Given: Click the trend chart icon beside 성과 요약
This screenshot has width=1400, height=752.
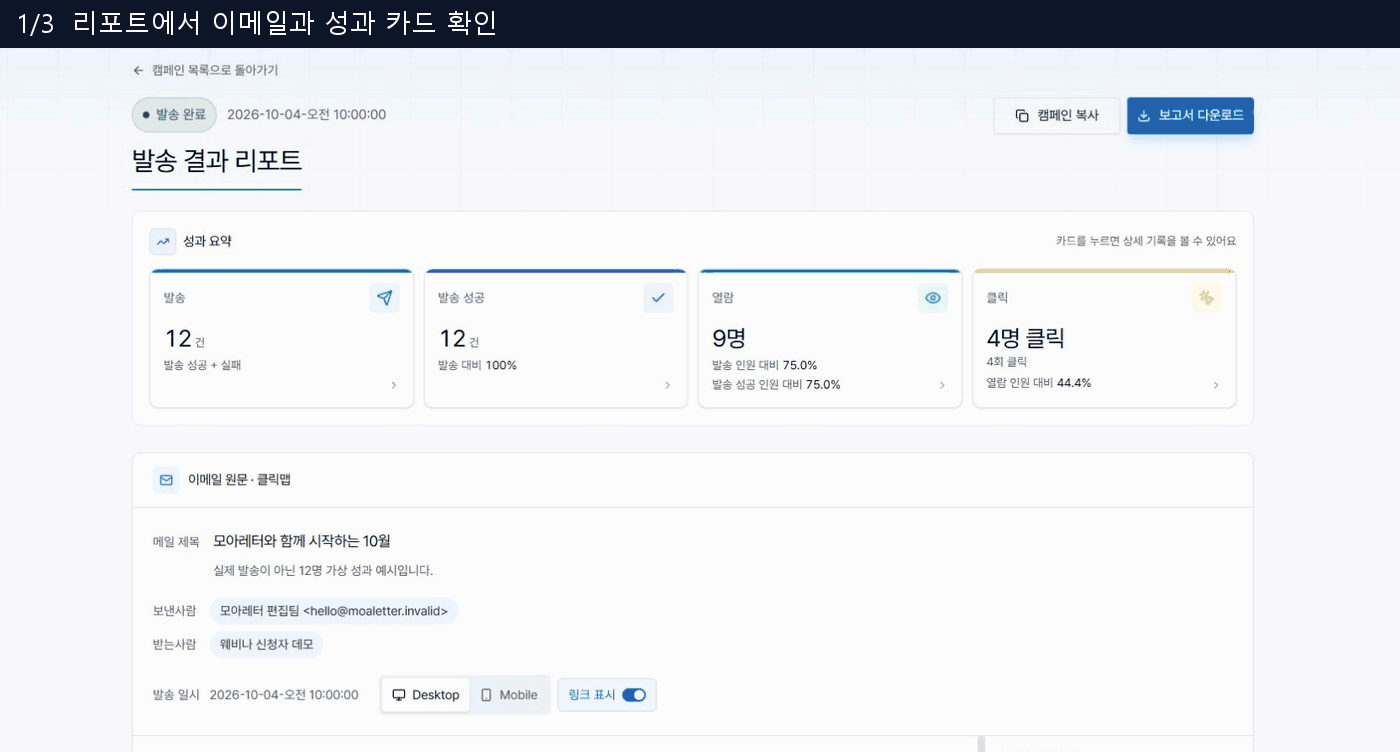Looking at the screenshot, I should pyautogui.click(x=163, y=241).
